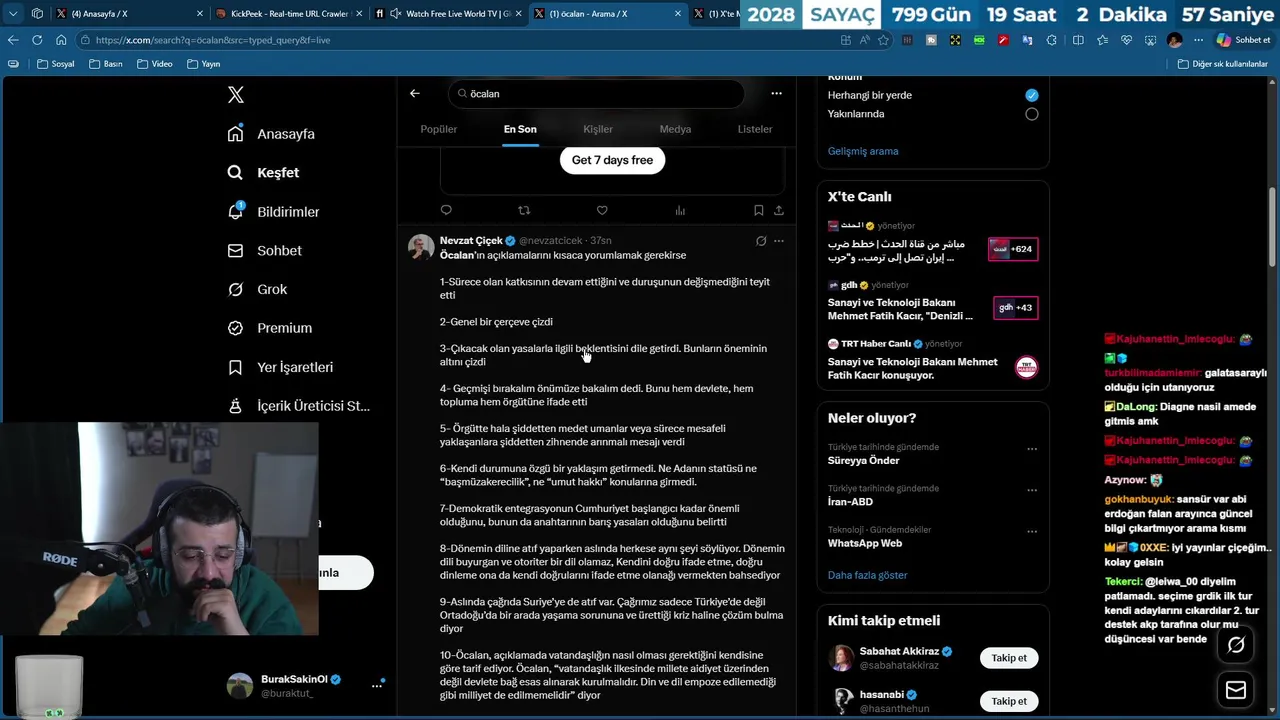Select the En Son tab

520,129
